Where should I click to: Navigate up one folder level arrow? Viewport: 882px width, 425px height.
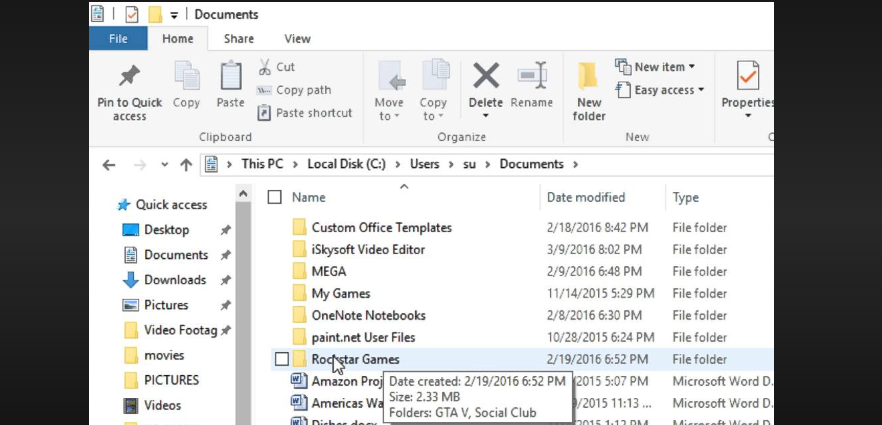click(x=185, y=165)
